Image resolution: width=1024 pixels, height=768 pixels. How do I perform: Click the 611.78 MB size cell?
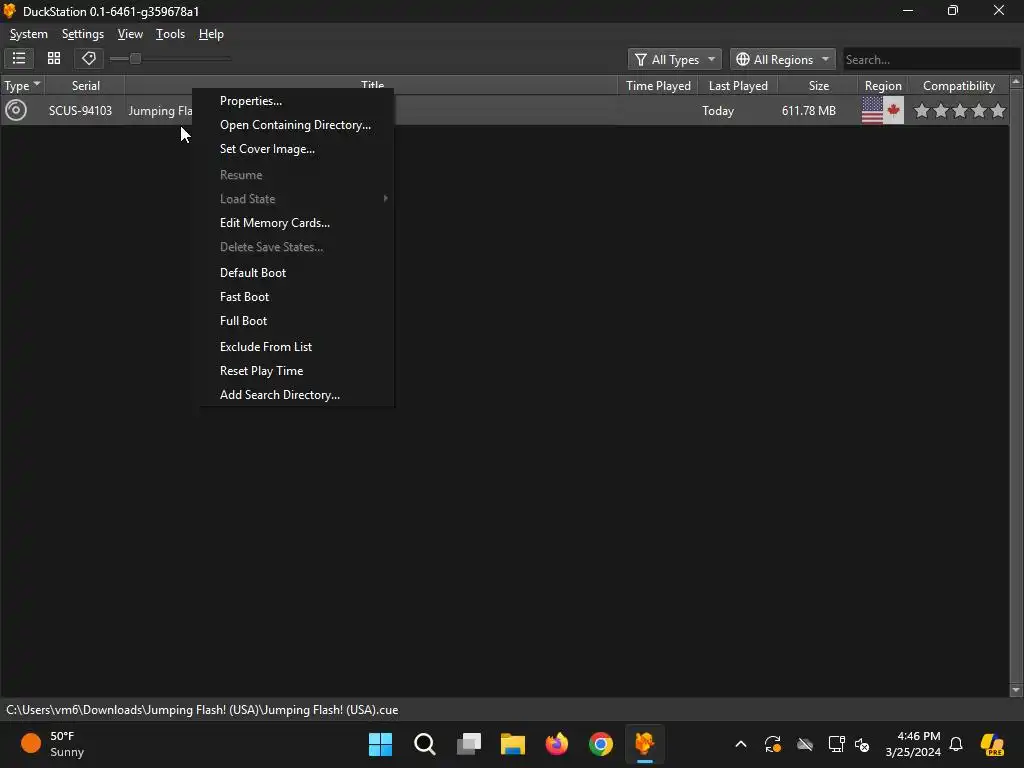point(808,111)
